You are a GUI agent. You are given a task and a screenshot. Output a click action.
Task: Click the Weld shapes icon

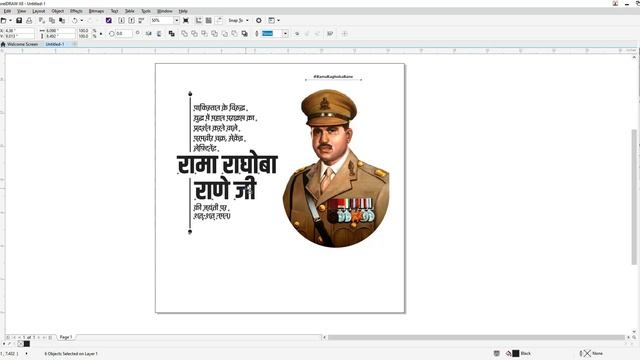click(x=184, y=33)
